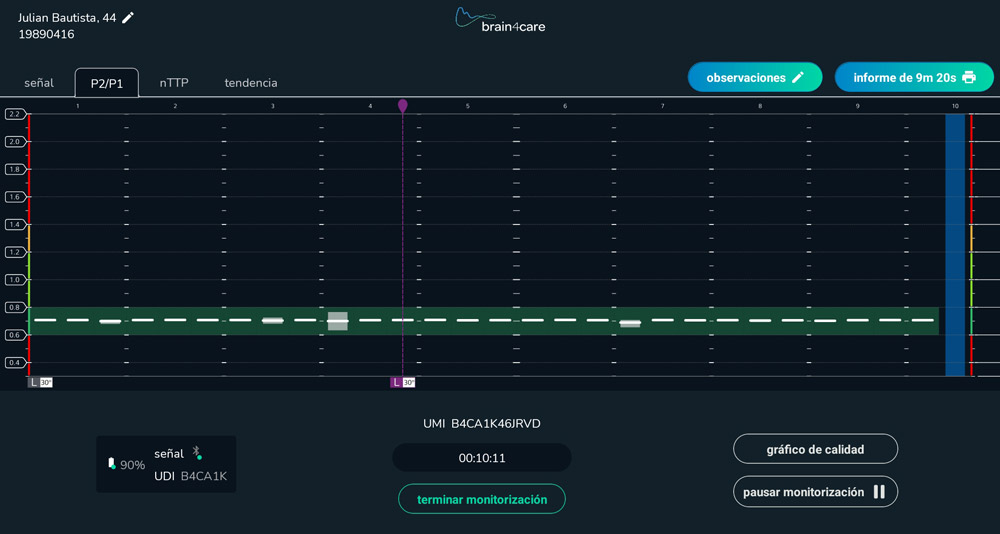Click the UDI B4CA1K device label
Viewport: 1000px width, 534px height.
[190, 476]
